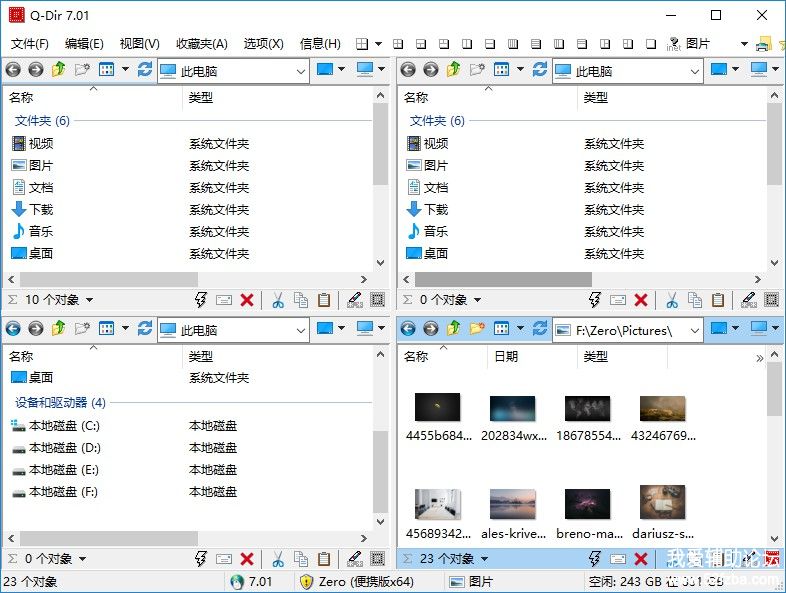Expand top-right pane address dropdown 此电脑

point(695,72)
